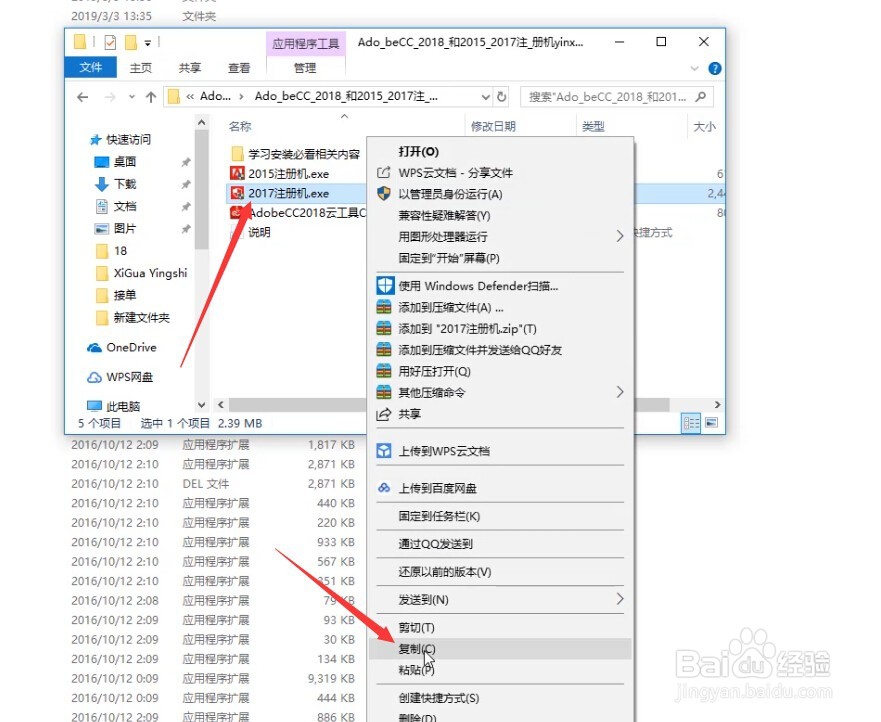
Task: Switch to details view layout icon
Action: tap(691, 423)
